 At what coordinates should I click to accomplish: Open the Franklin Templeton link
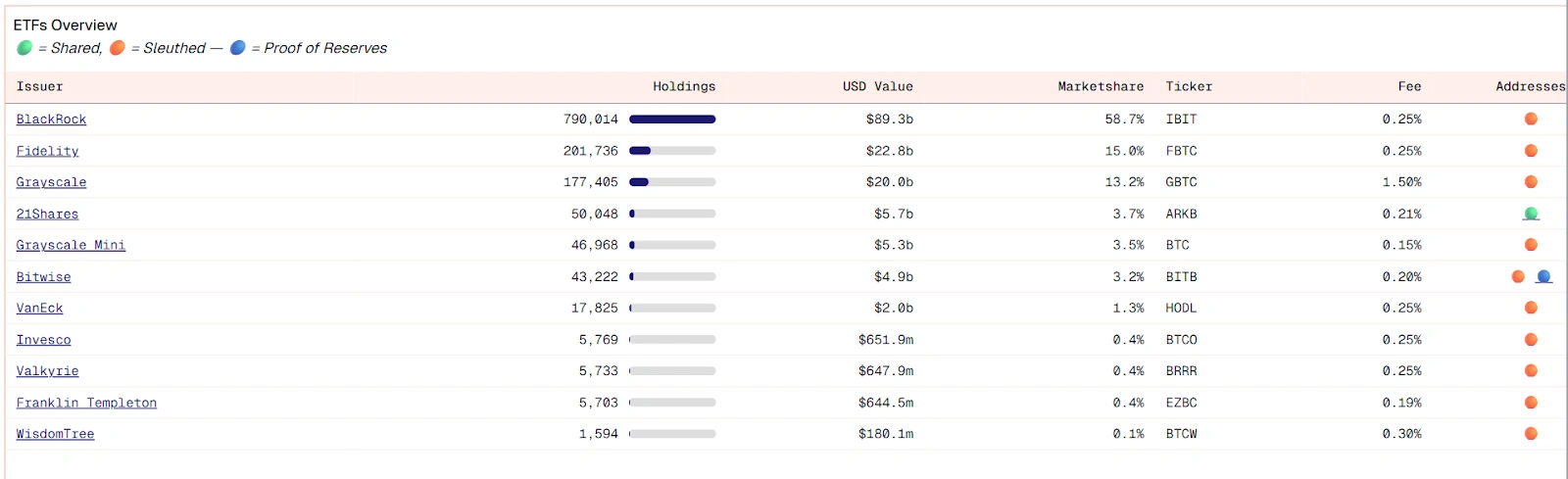click(x=86, y=403)
